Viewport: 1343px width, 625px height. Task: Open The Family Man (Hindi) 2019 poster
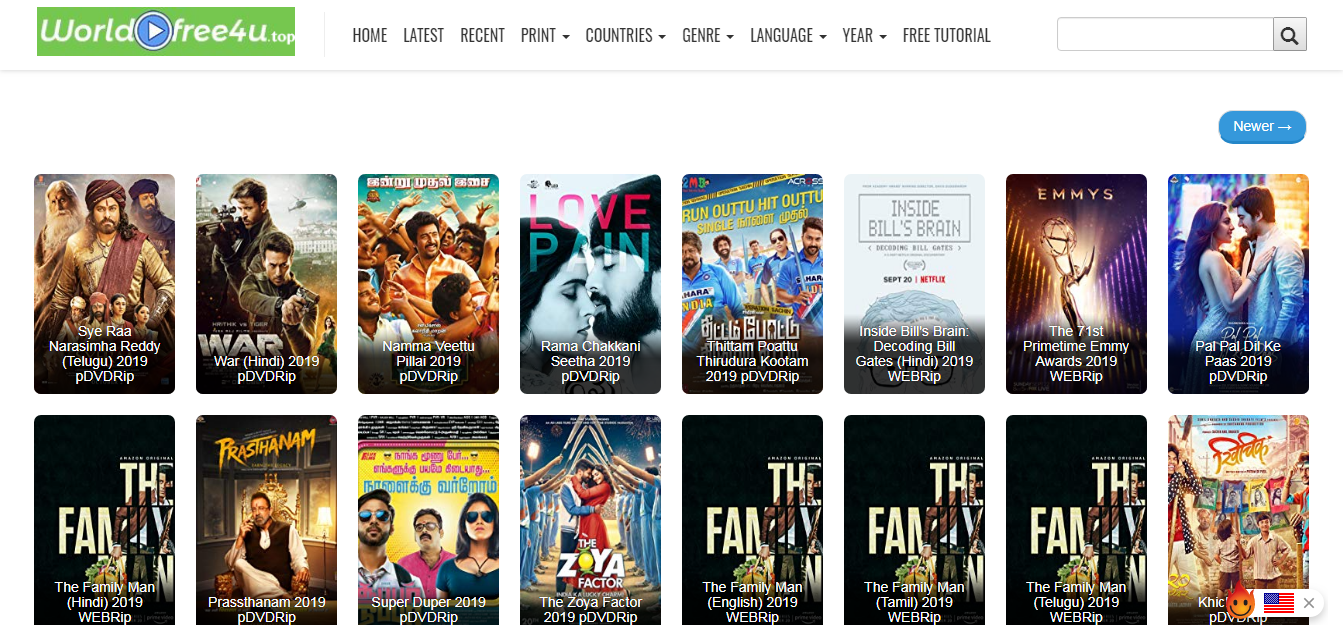[104, 520]
